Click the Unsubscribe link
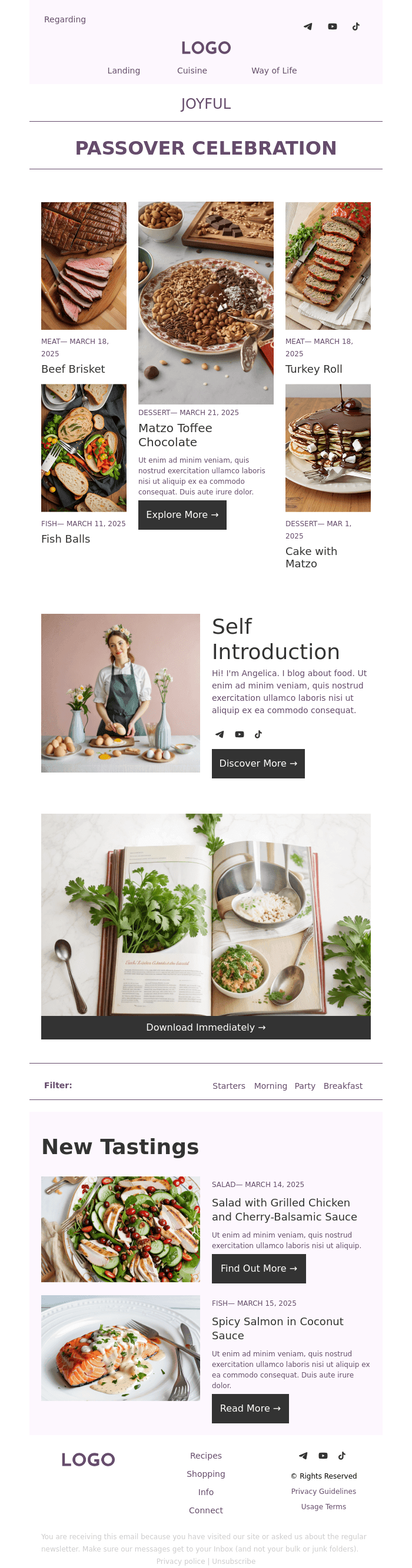 (x=234, y=1562)
